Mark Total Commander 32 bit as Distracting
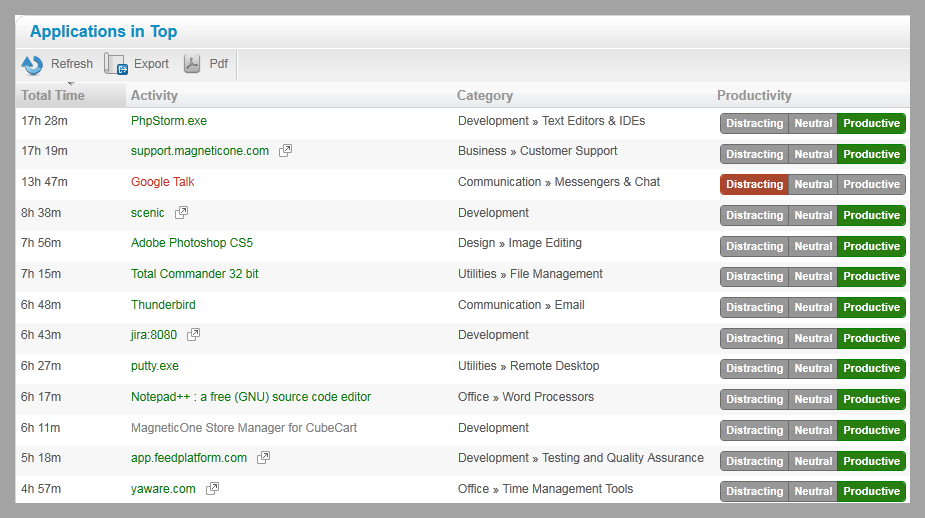 point(755,276)
